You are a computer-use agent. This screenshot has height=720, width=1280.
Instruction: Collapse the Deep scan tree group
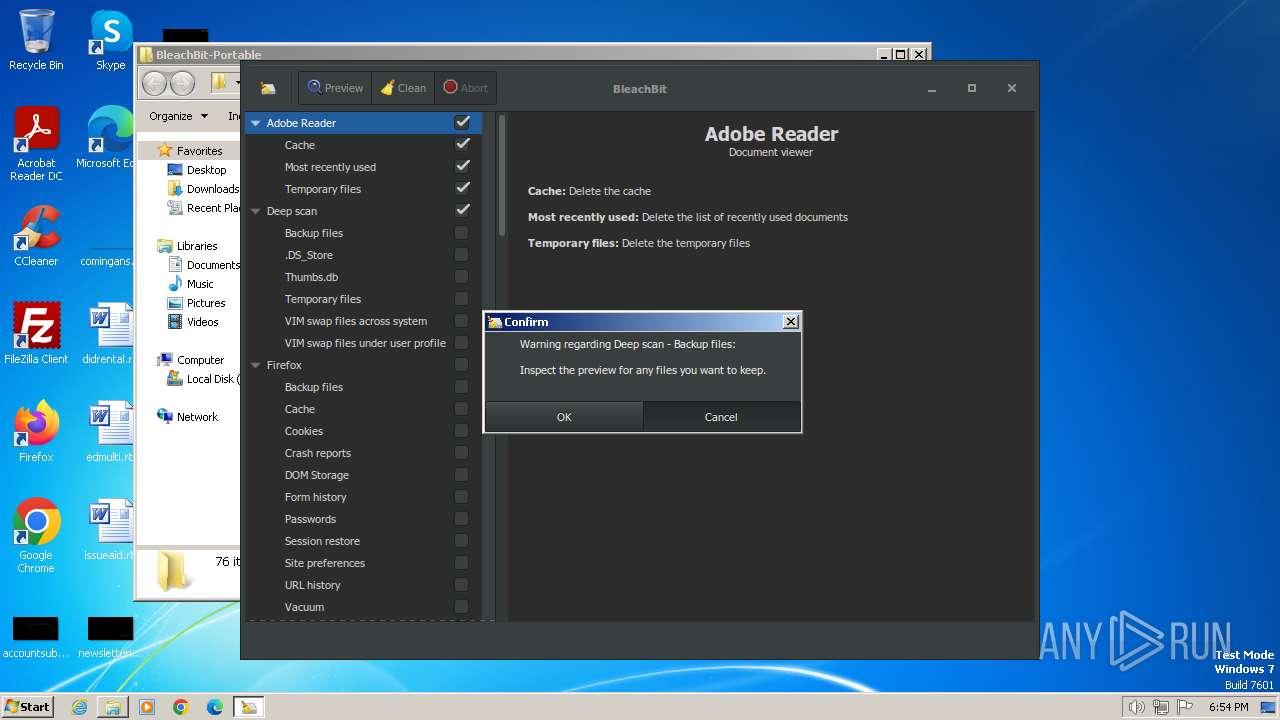click(256, 211)
